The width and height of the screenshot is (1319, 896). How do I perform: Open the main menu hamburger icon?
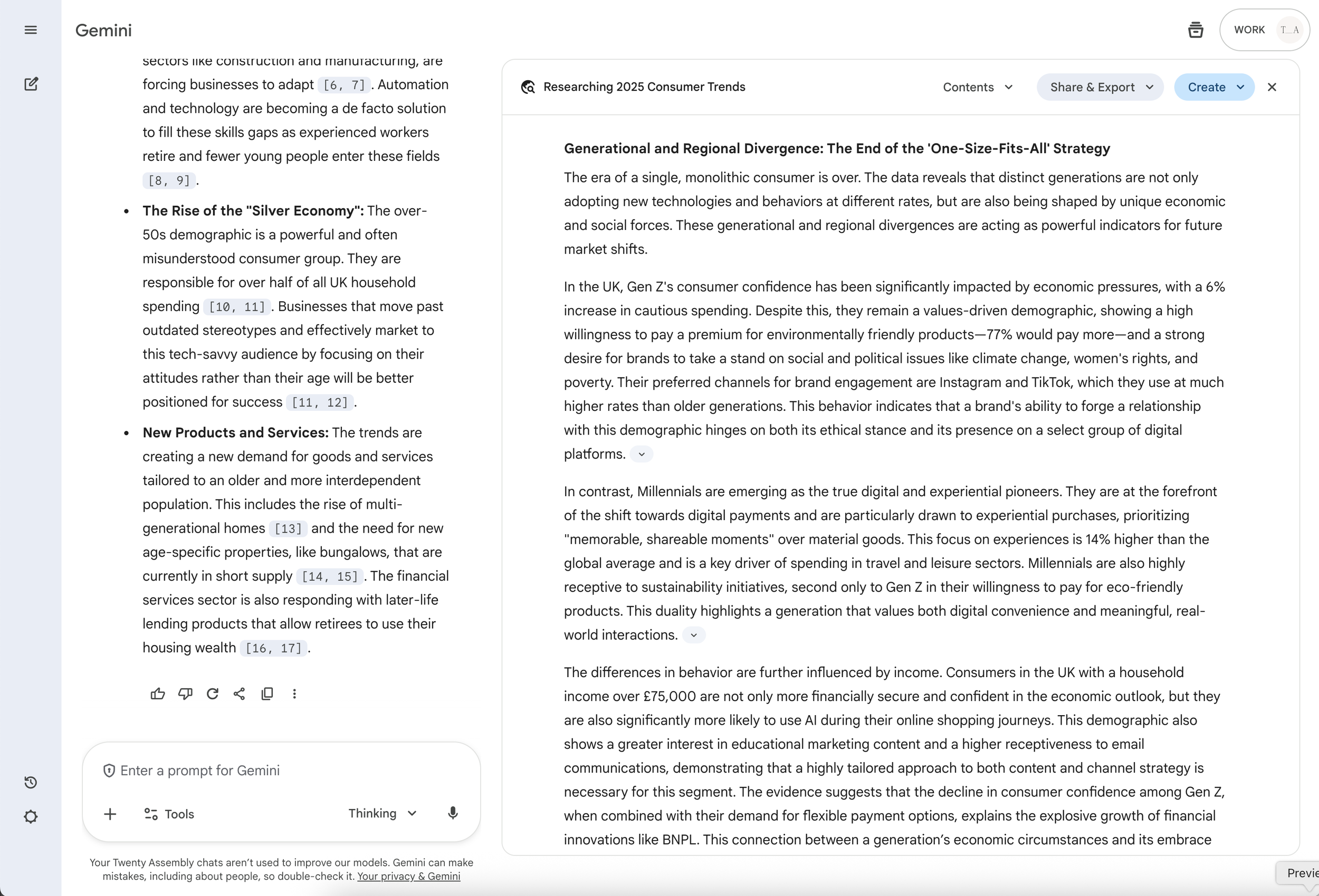[x=31, y=30]
